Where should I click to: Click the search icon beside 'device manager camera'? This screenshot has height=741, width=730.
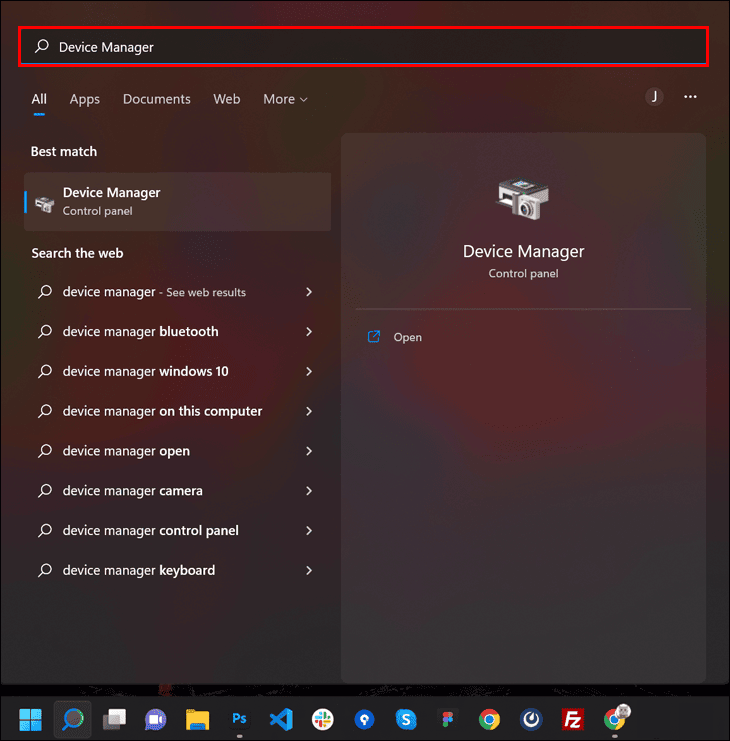45,490
